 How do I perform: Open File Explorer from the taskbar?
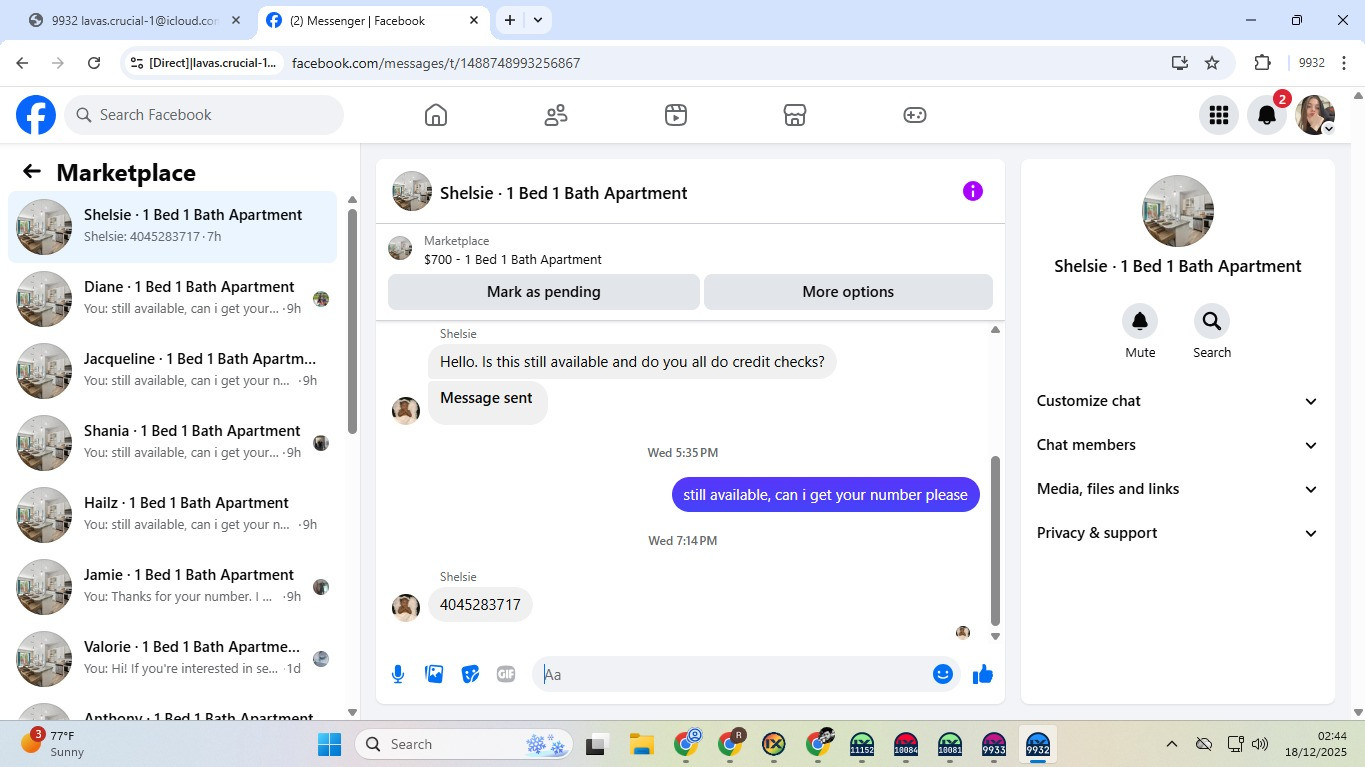coord(641,745)
